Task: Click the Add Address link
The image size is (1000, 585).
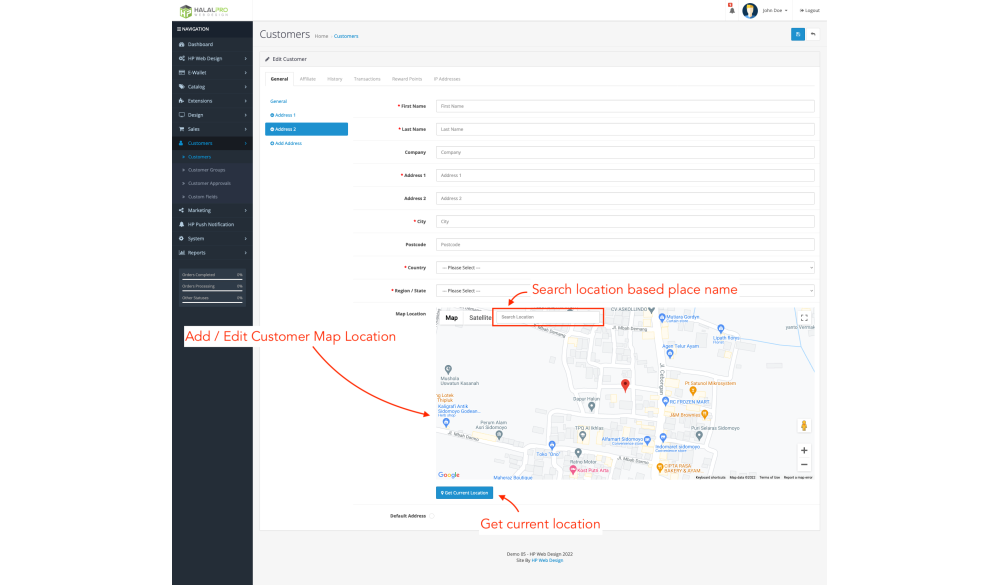Action: pos(287,143)
